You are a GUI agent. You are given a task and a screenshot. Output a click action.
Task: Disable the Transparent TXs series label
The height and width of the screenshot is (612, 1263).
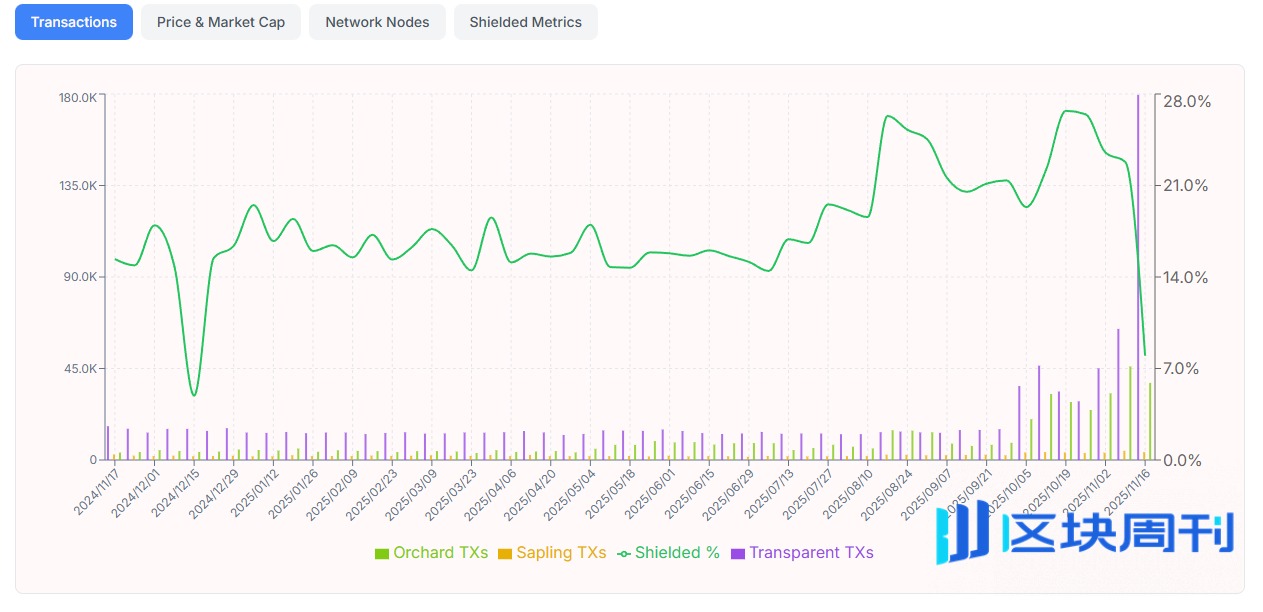(811, 553)
